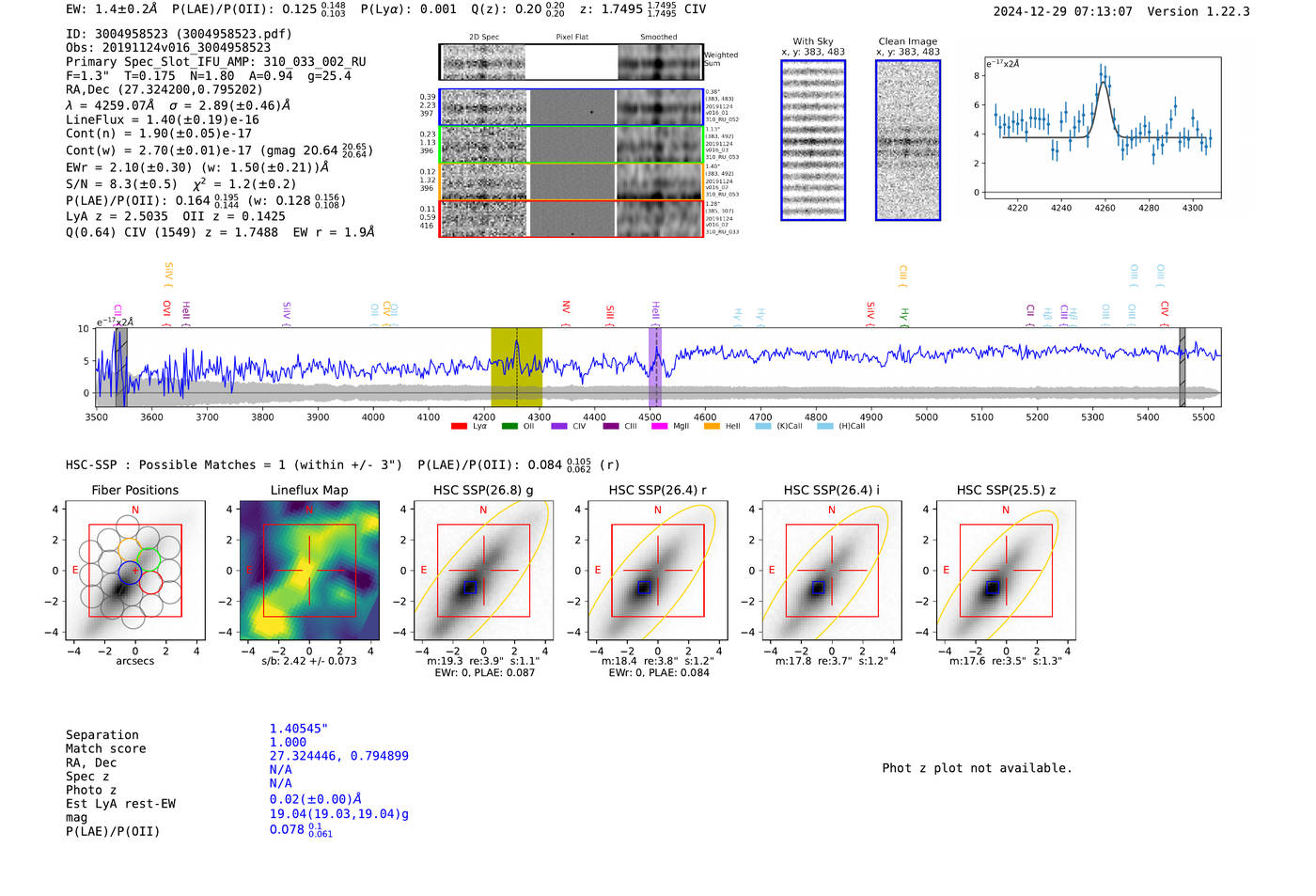This screenshot has height=896, width=1316.
Task: Click the Match score value 1.000
Action: [x=288, y=742]
